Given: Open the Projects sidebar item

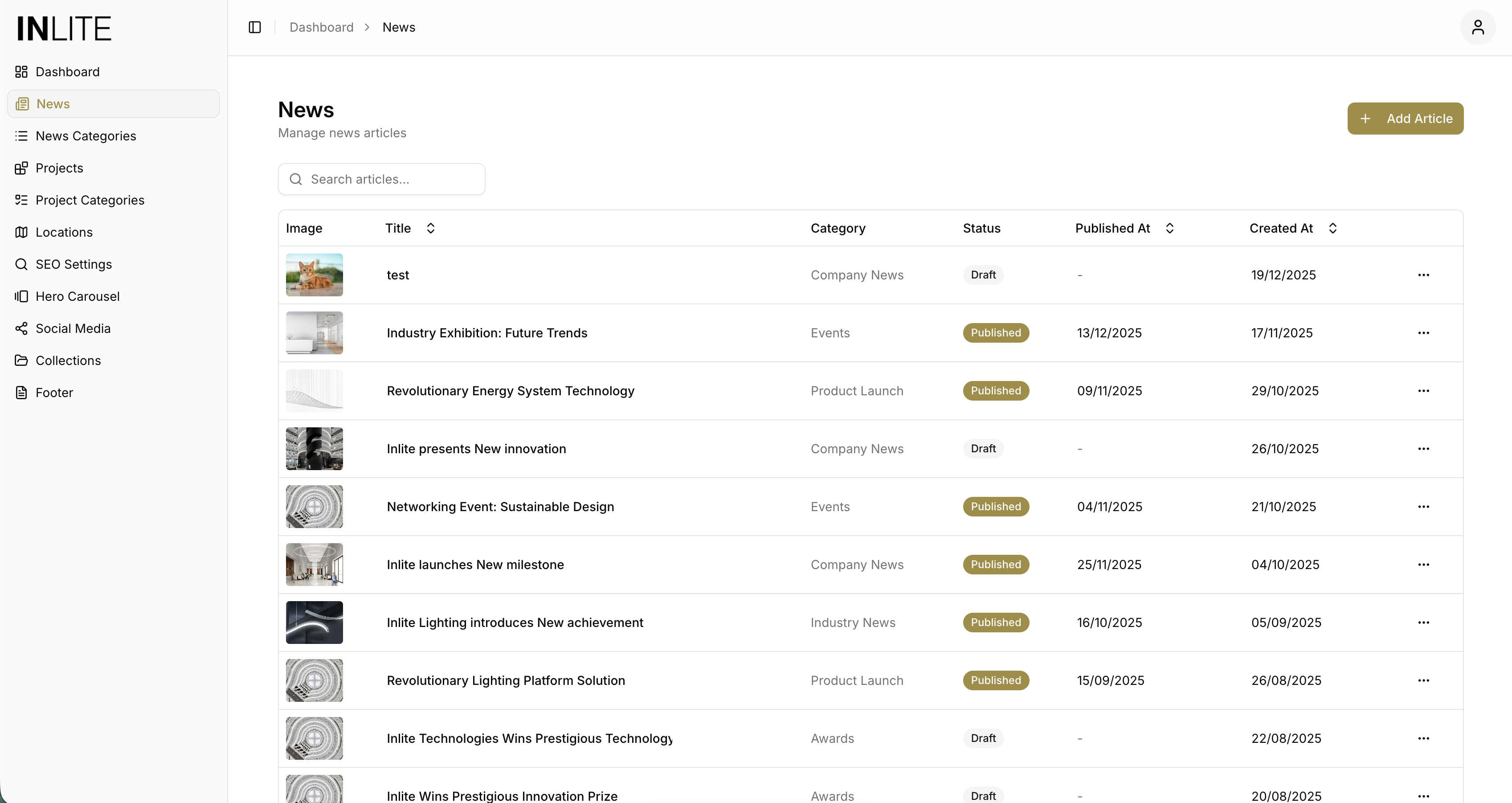Looking at the screenshot, I should point(59,168).
